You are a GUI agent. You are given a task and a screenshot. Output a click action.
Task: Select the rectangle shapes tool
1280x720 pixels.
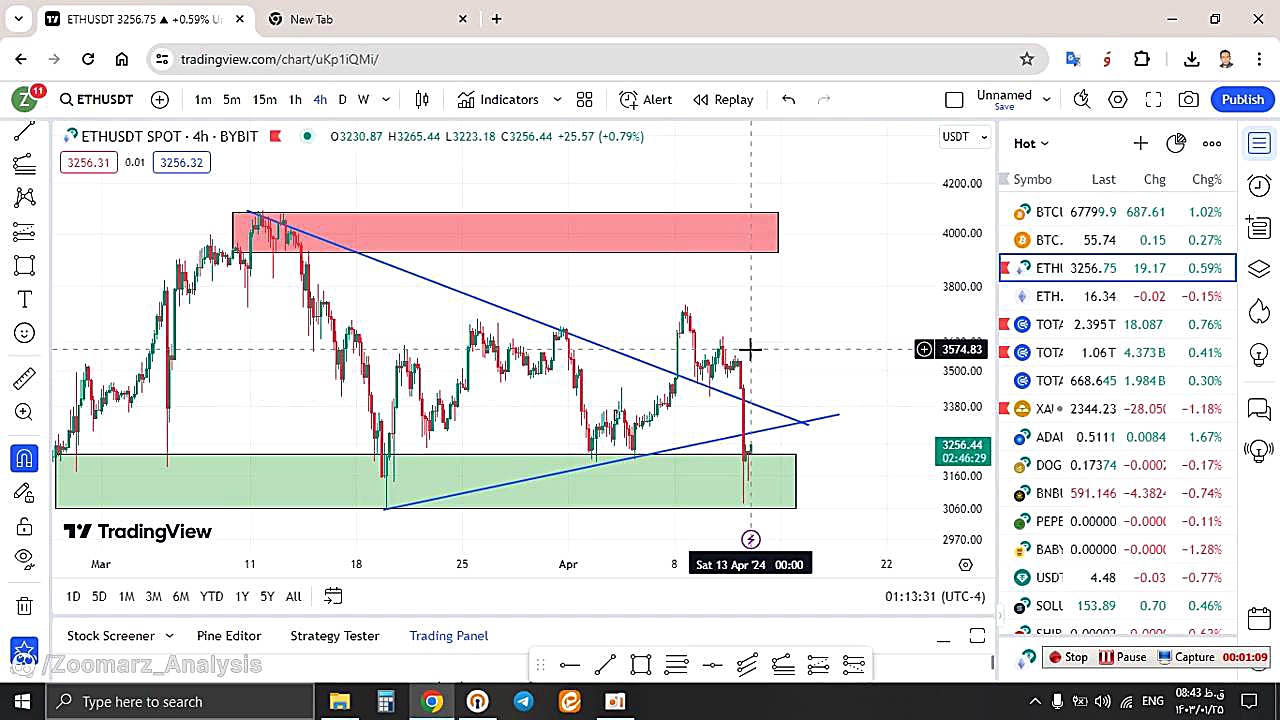(x=25, y=266)
